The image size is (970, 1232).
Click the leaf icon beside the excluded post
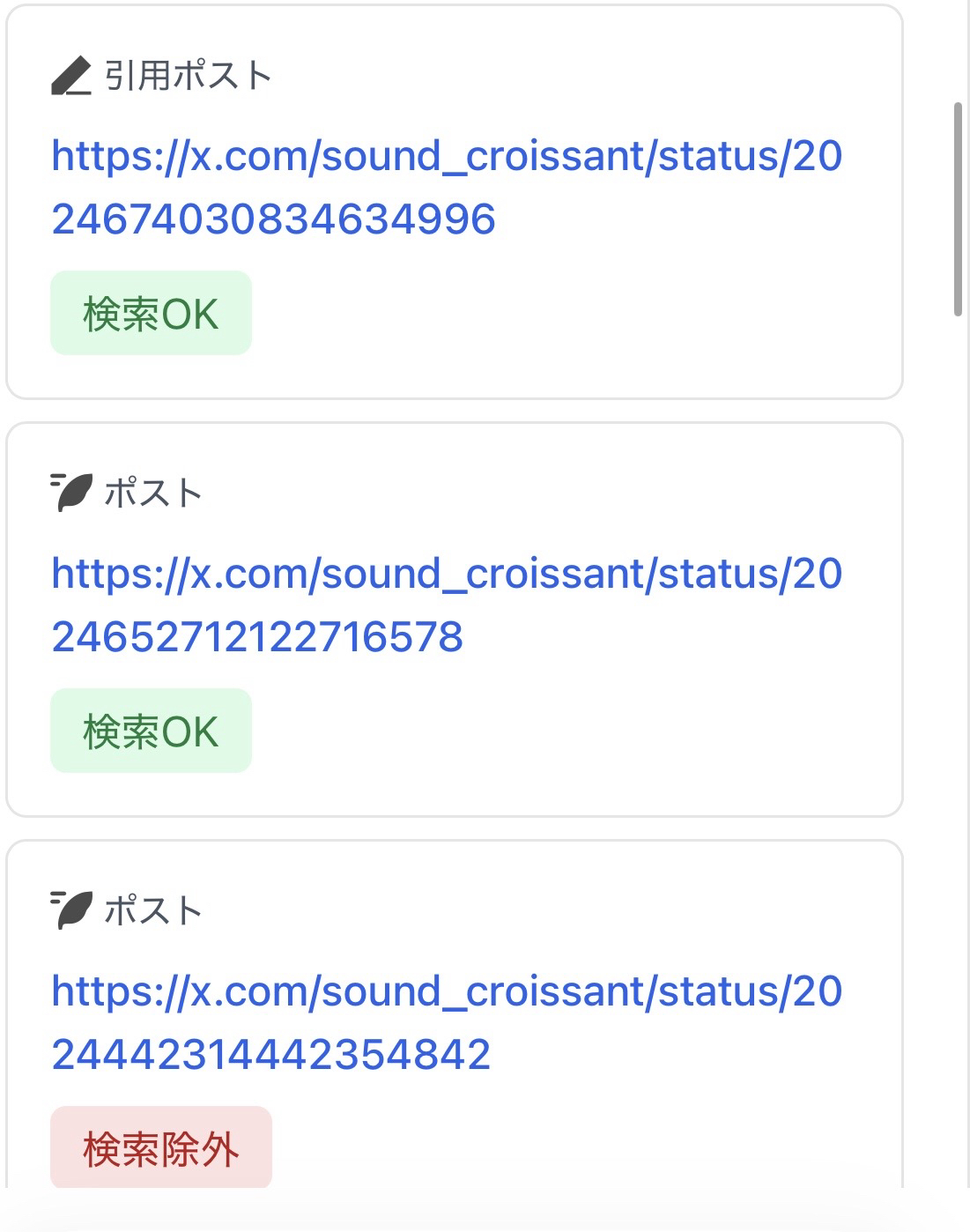tap(71, 910)
